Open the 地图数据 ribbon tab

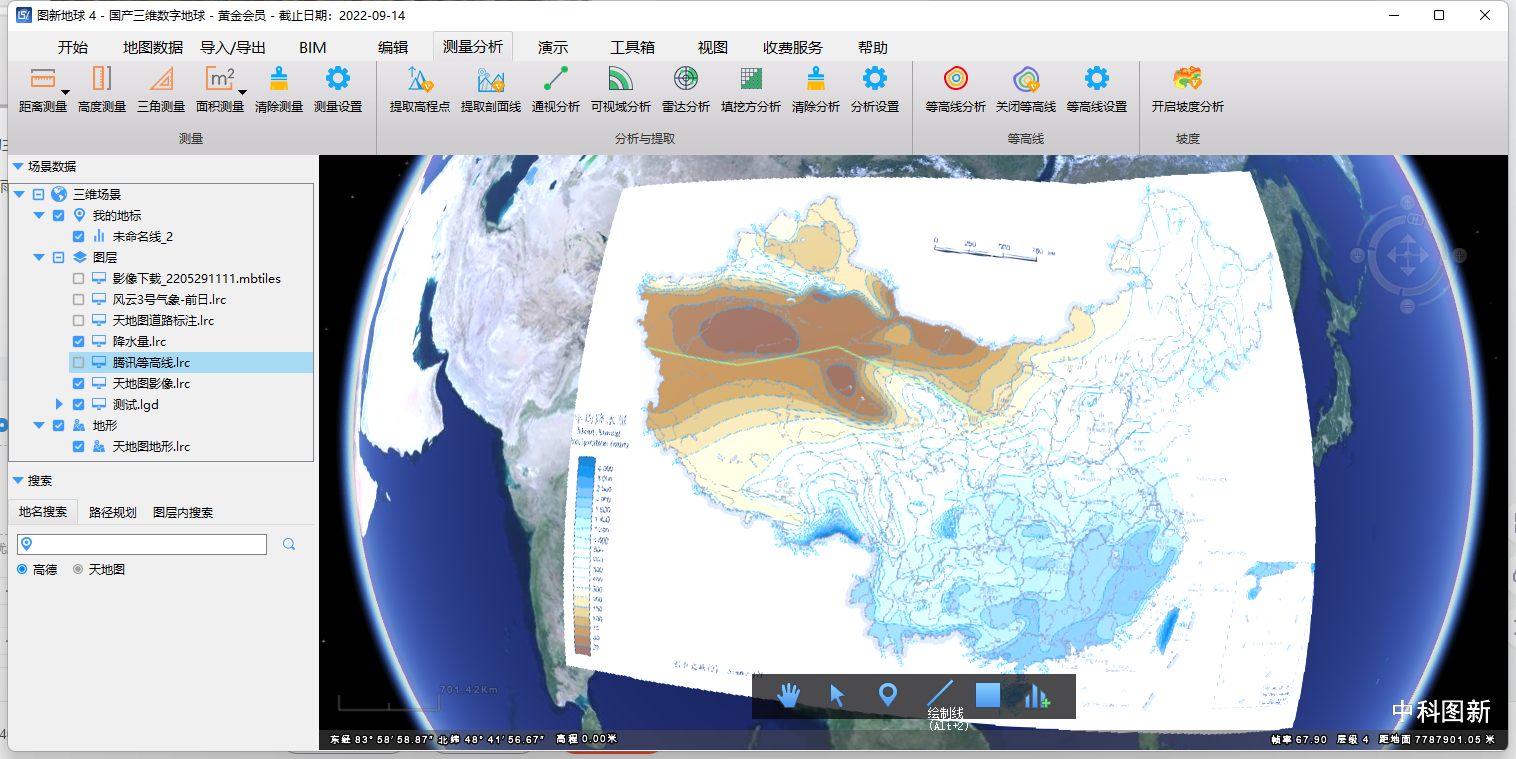153,47
